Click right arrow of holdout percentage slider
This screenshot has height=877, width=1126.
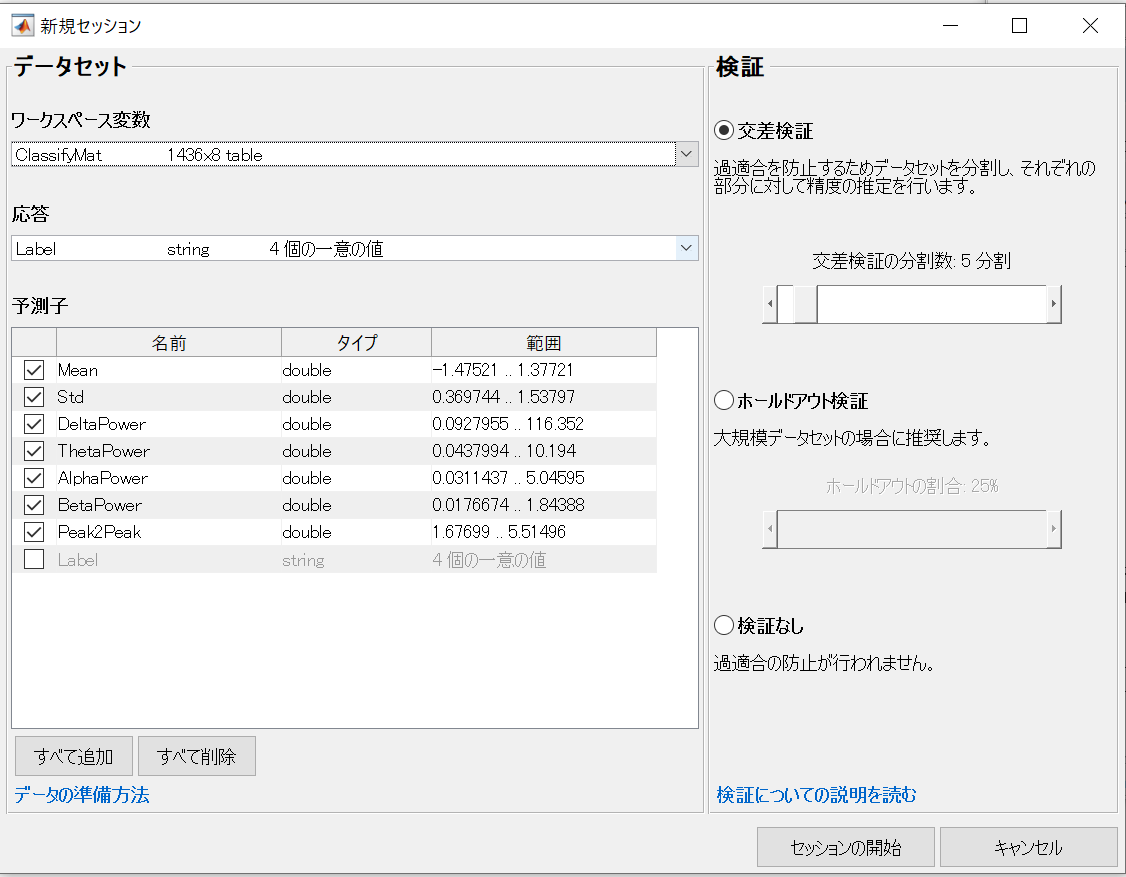pos(1053,529)
